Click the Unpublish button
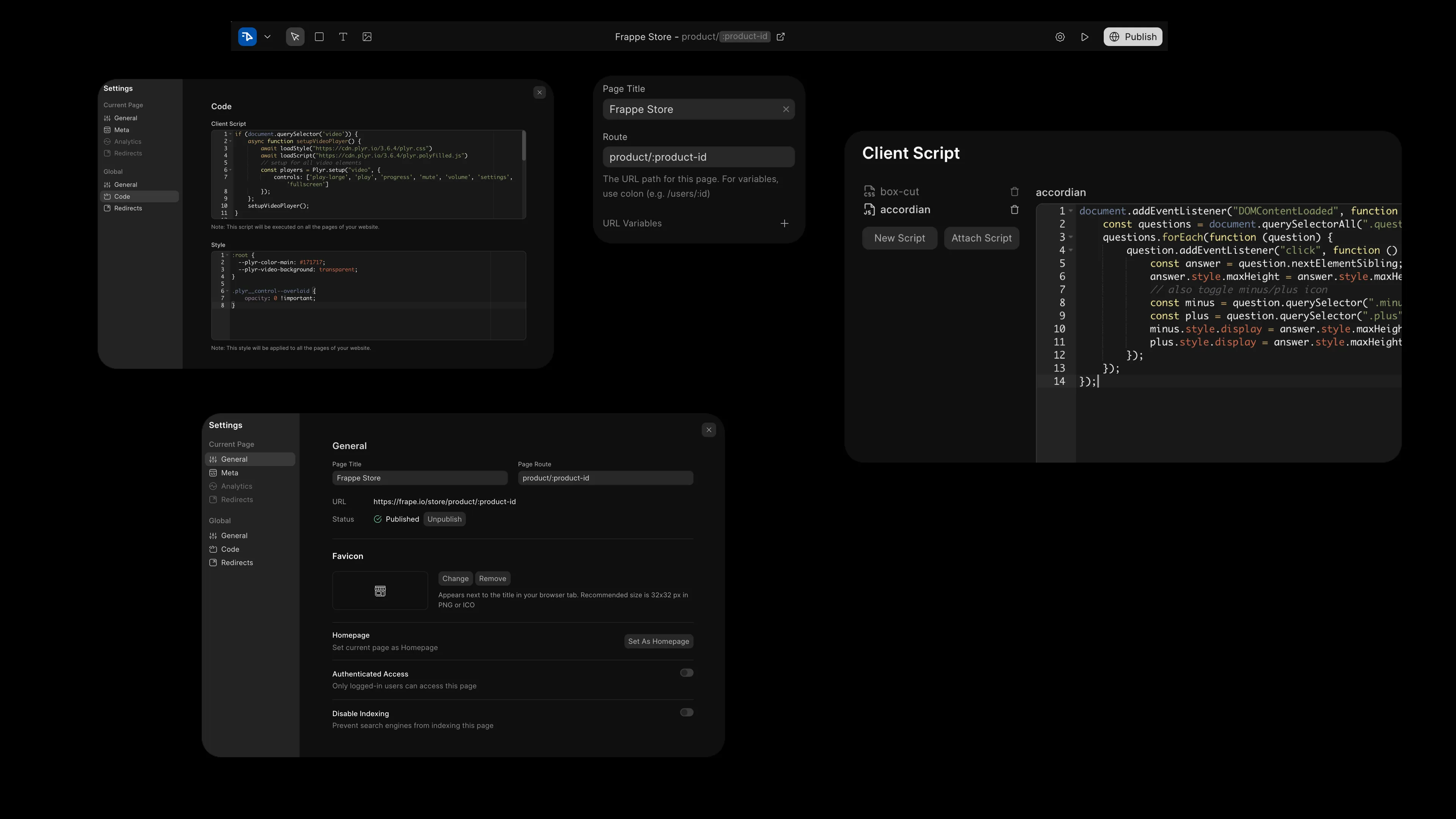The image size is (1456, 819). 444,519
